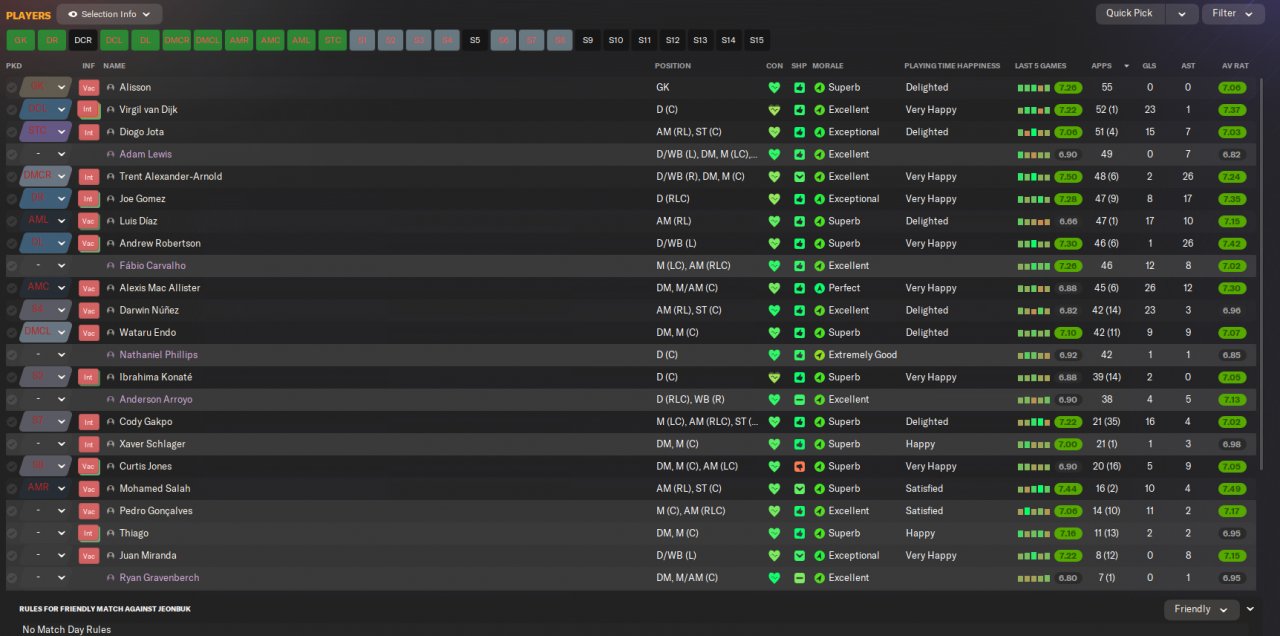The image size is (1280, 636).
Task: Click Alisson's last 5 games form bars
Action: pyautogui.click(x=1034, y=88)
